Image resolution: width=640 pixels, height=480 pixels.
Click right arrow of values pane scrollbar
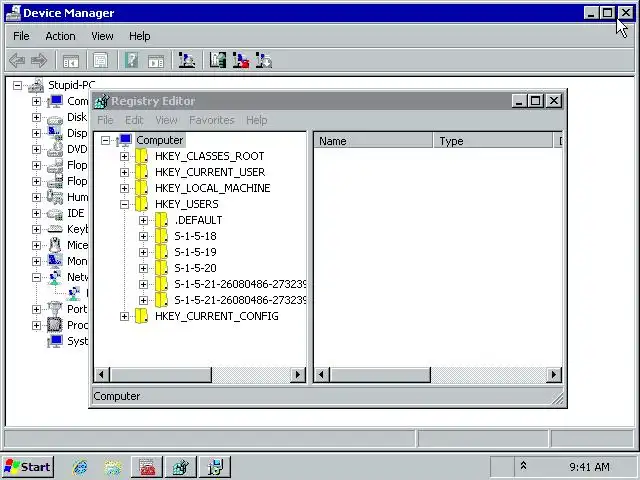point(553,375)
